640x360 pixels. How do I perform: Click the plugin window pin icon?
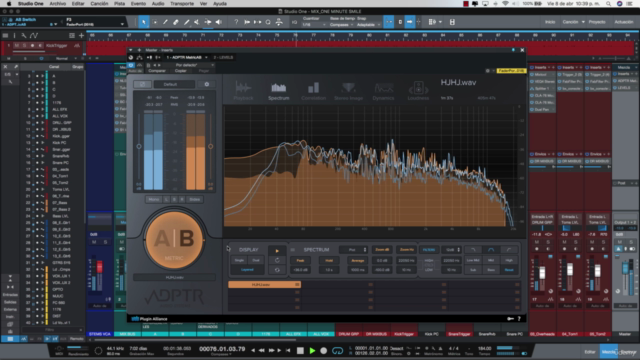[x=513, y=50]
